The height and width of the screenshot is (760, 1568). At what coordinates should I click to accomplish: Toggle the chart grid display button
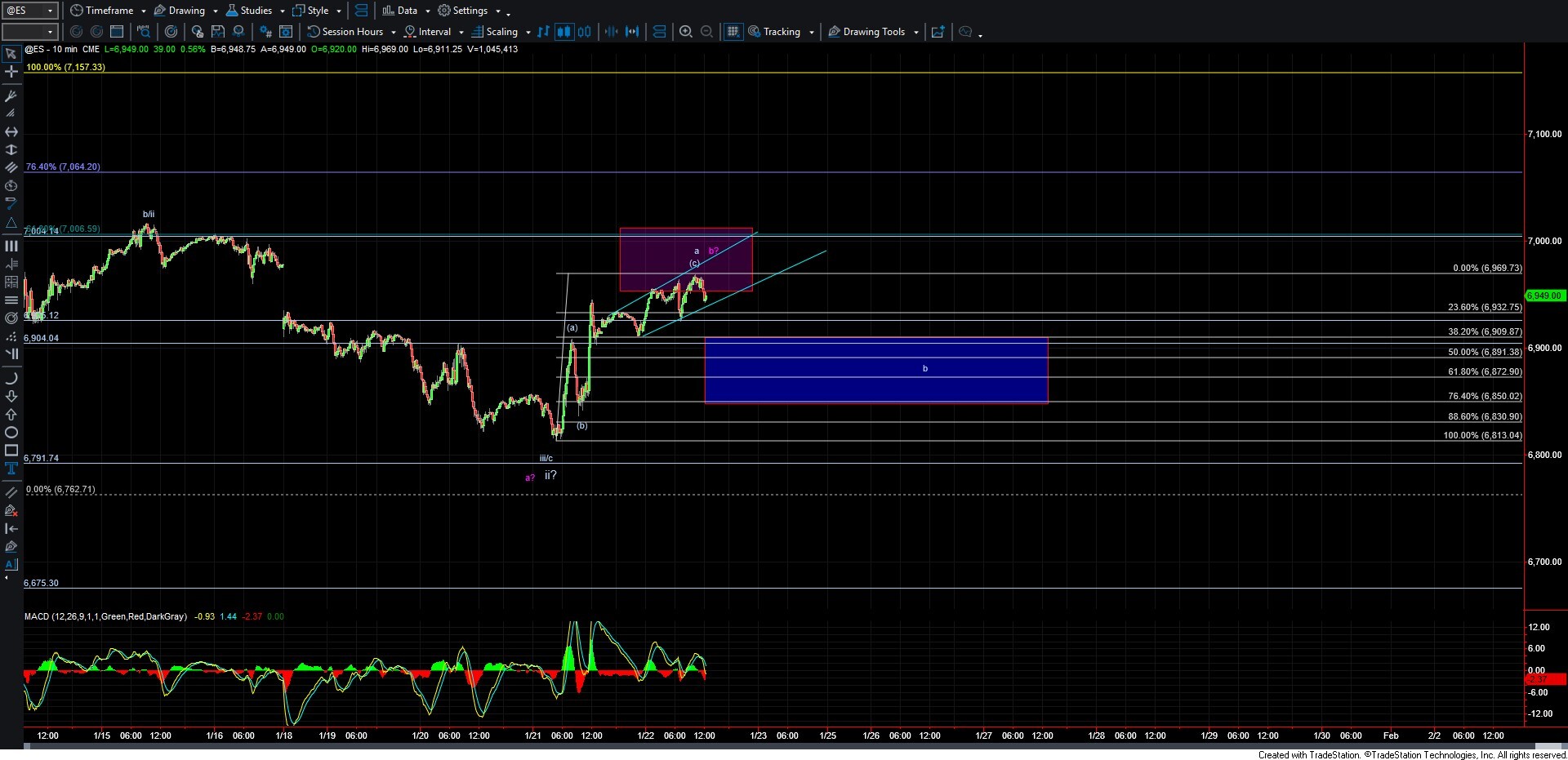coord(733,32)
